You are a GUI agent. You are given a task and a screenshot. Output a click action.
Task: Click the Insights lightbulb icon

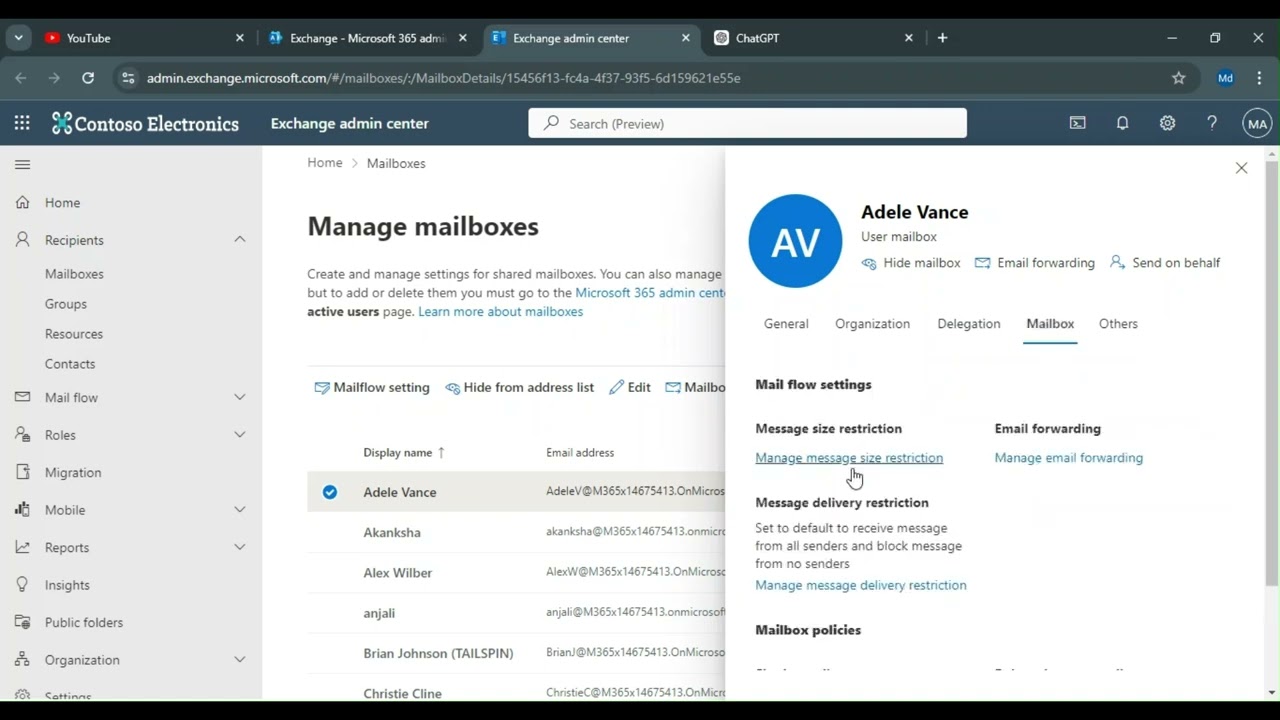[23, 585]
